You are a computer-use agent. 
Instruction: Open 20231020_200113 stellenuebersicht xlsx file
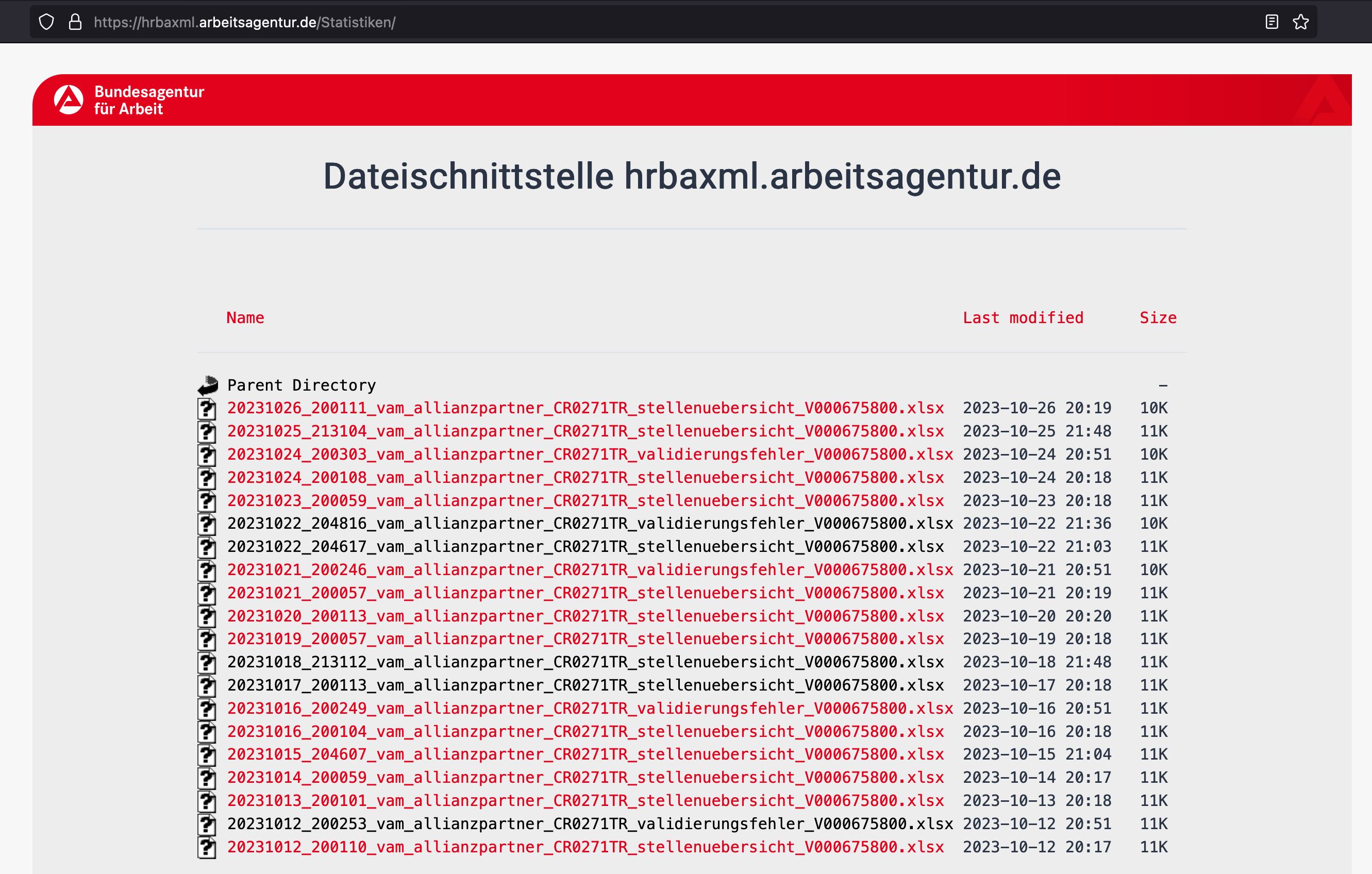(585, 616)
